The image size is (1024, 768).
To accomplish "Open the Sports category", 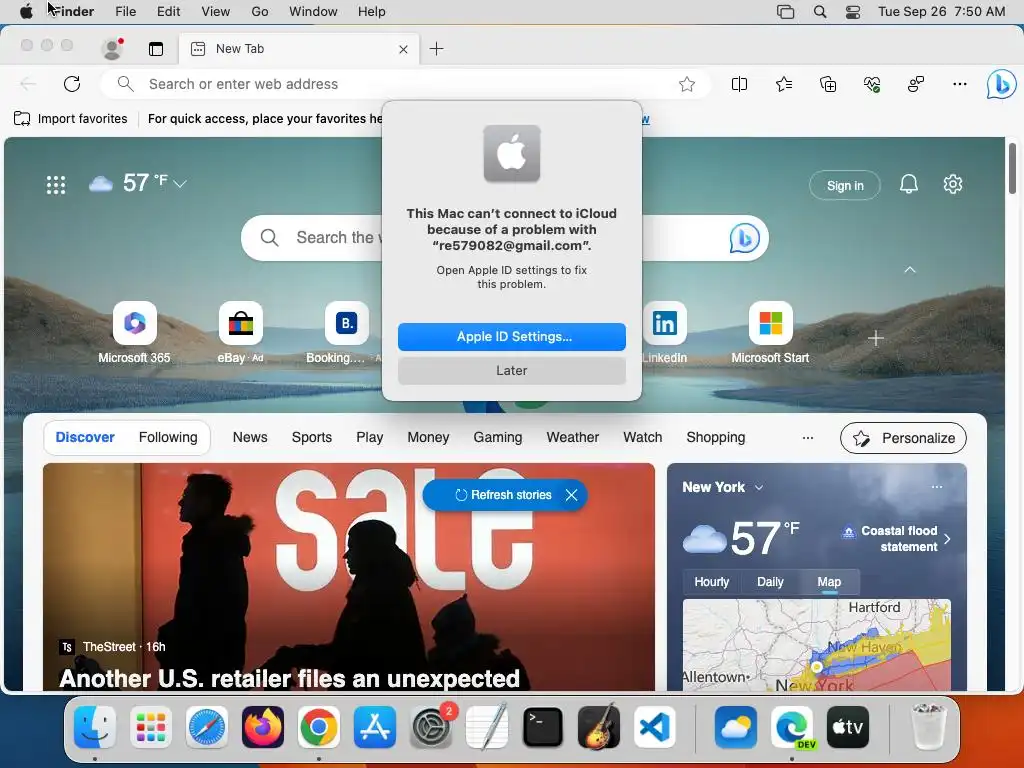I will (x=312, y=438).
